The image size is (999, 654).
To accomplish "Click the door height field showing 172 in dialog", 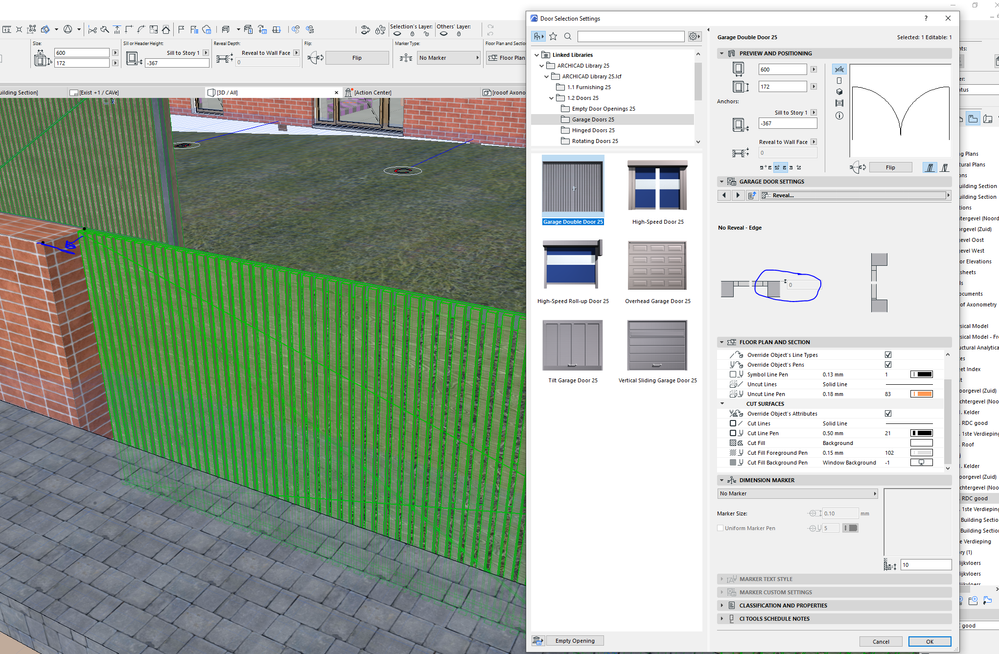I will (782, 86).
